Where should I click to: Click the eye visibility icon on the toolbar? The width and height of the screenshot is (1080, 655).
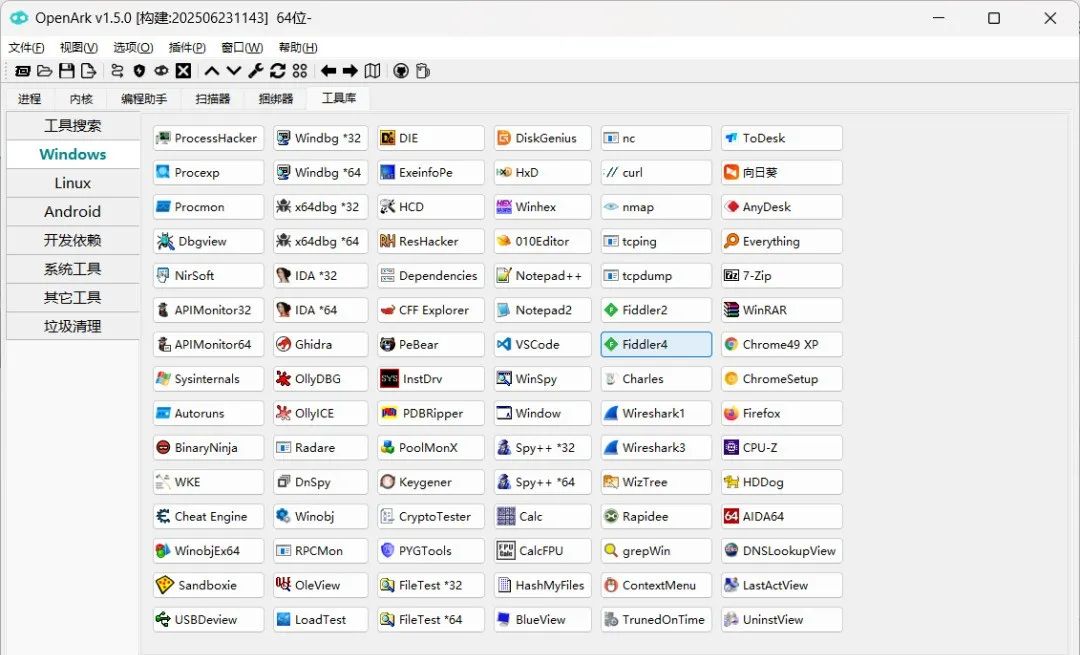[161, 71]
